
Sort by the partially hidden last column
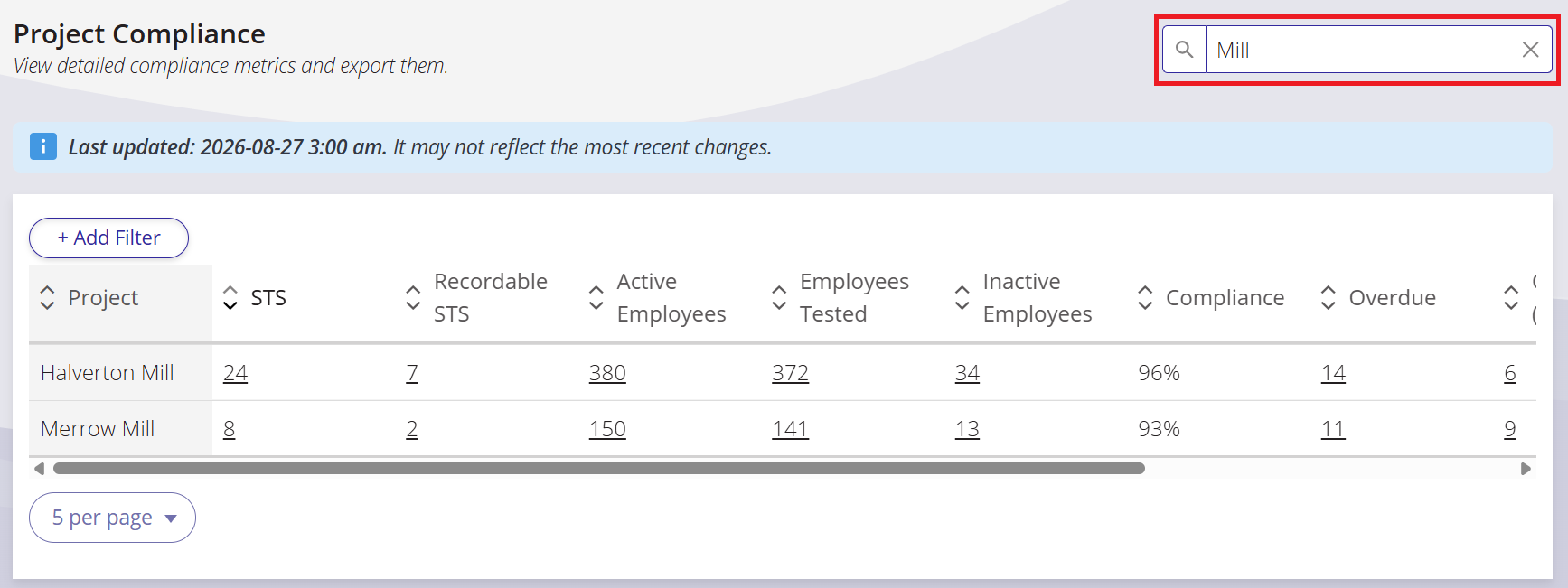click(x=1511, y=297)
